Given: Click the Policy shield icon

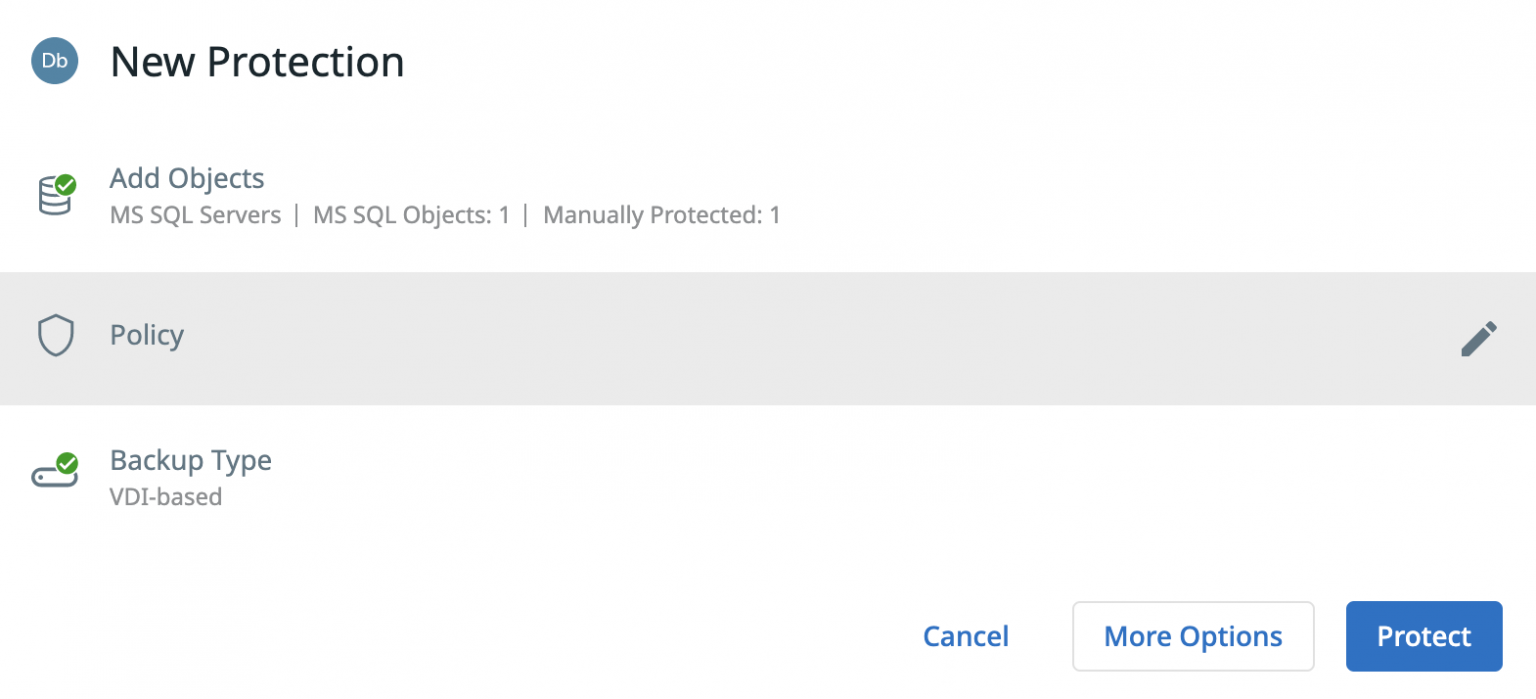Looking at the screenshot, I should click(55, 337).
